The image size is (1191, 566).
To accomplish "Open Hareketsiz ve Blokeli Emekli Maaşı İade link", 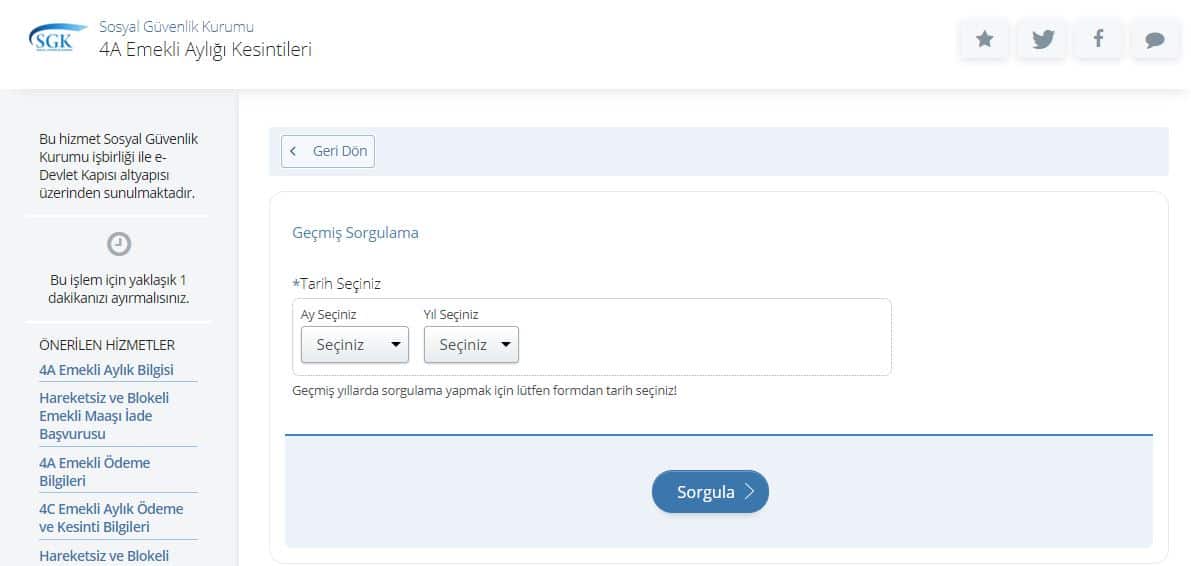I will [103, 416].
